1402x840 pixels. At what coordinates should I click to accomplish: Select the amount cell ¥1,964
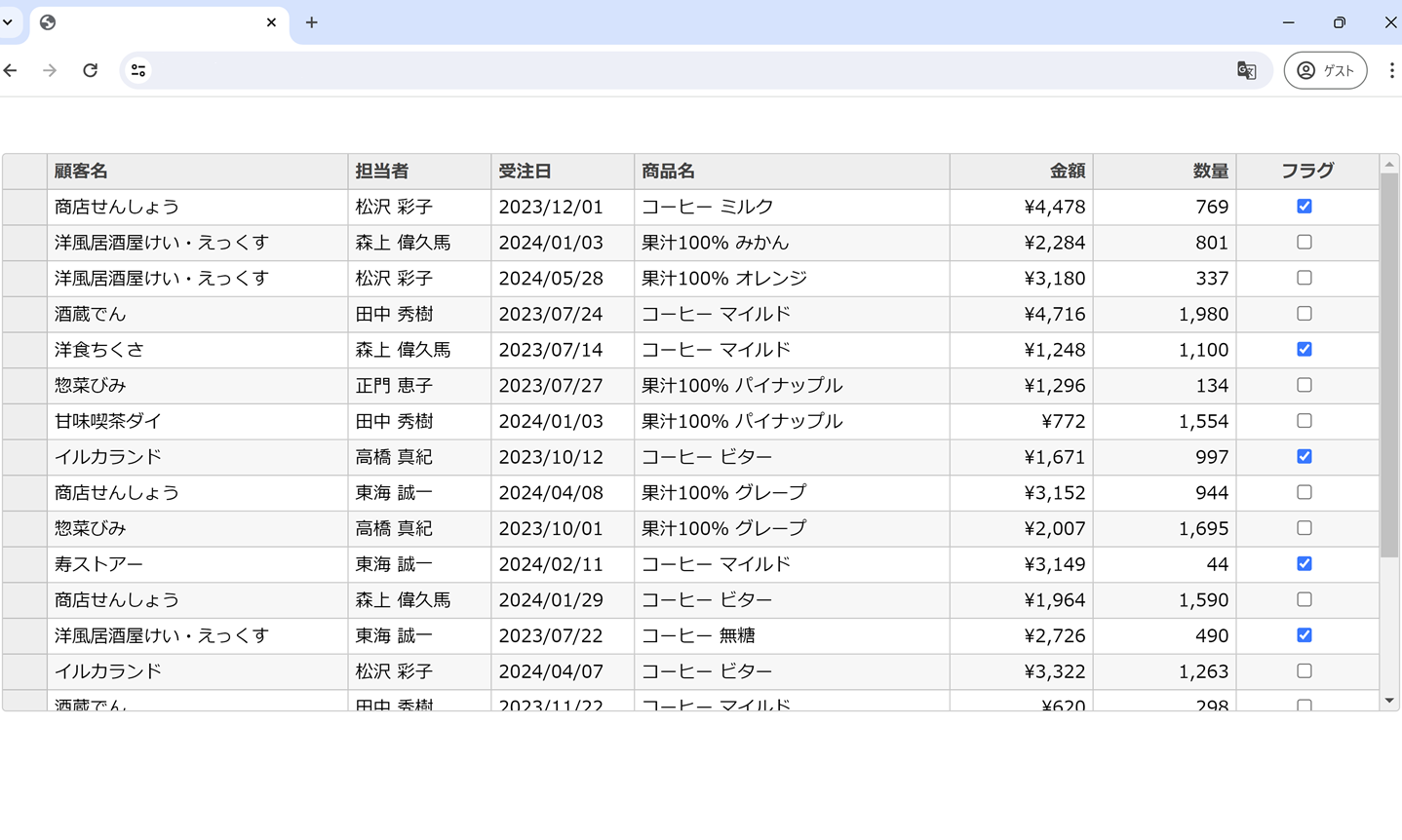(1022, 599)
